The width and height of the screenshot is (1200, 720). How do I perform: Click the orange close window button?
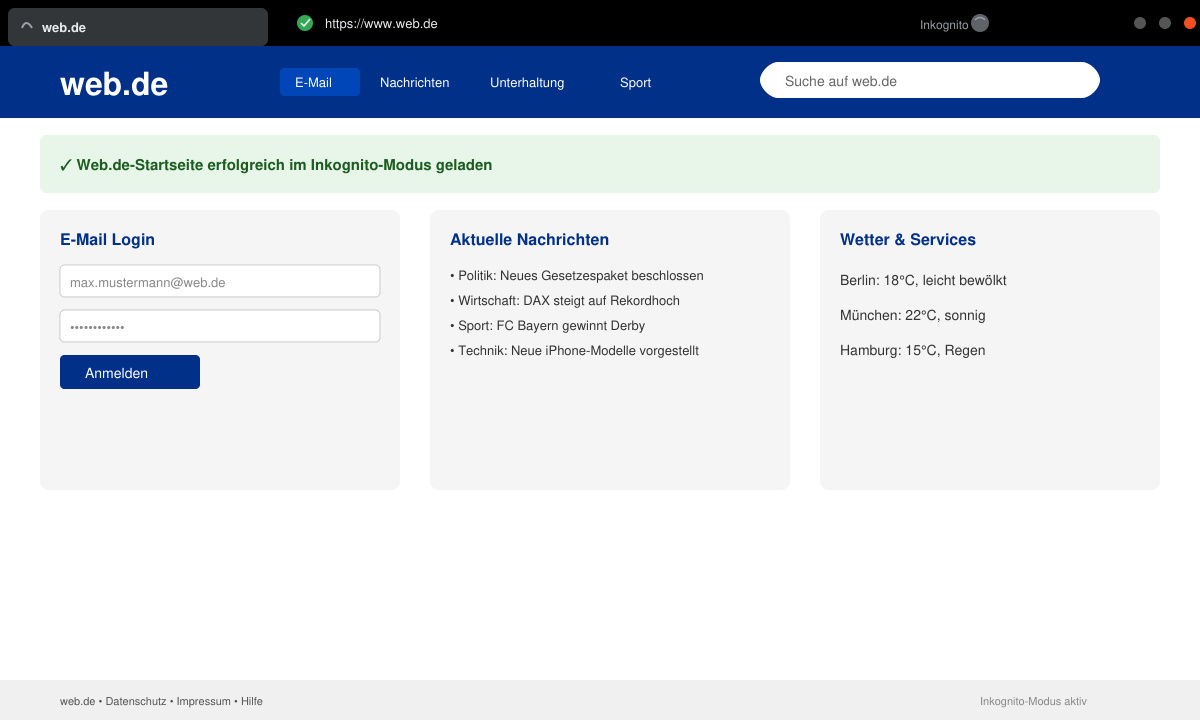point(1190,23)
